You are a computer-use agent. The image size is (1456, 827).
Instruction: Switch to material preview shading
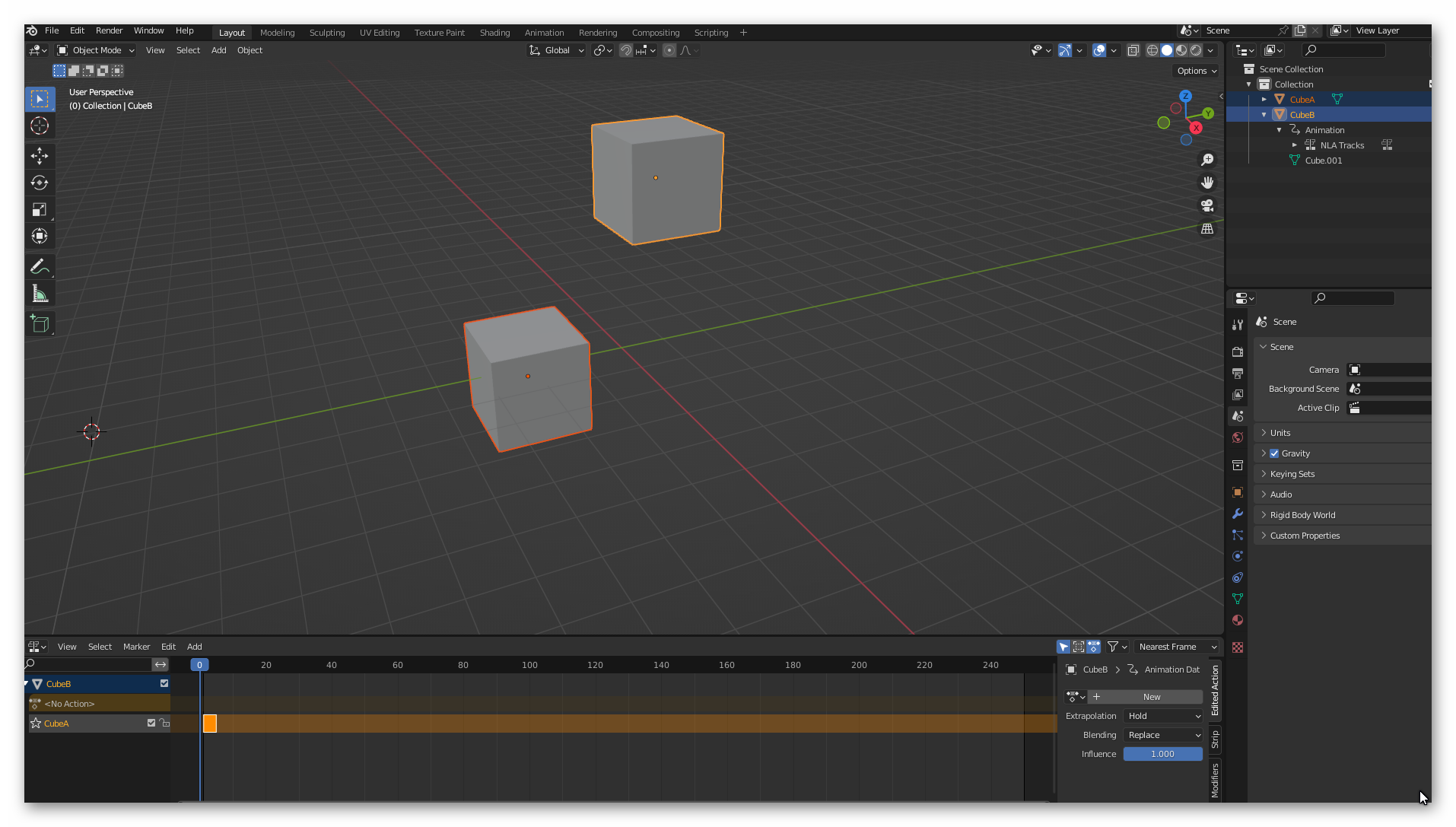click(x=1181, y=50)
